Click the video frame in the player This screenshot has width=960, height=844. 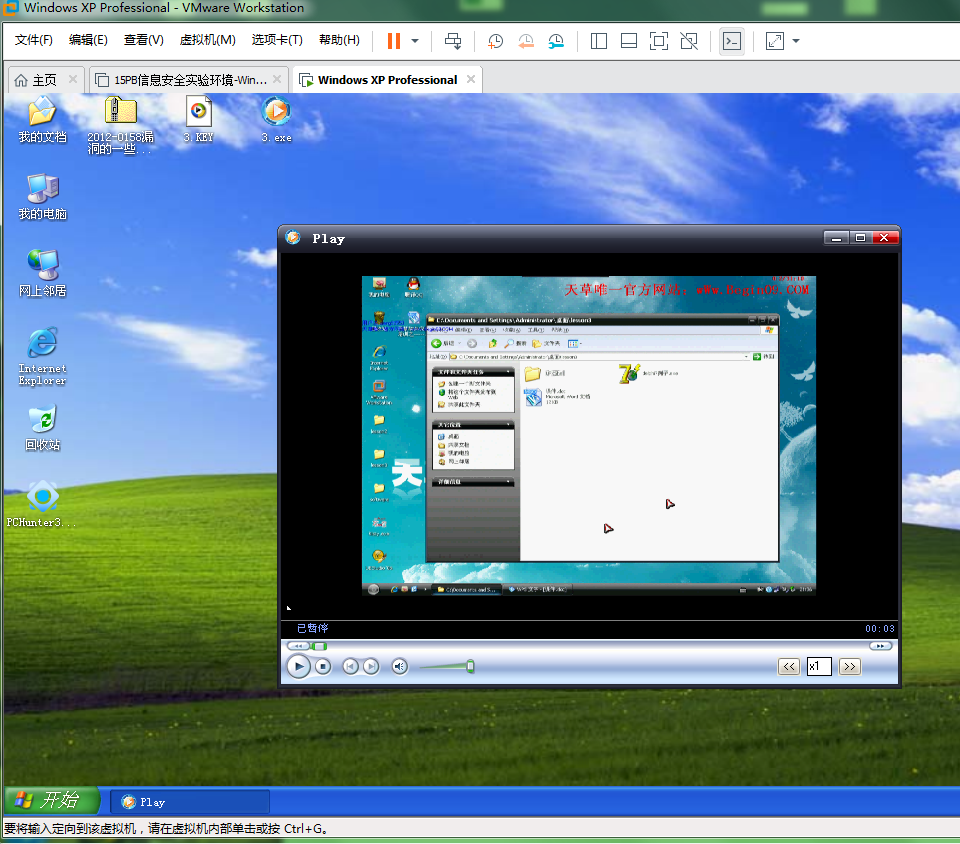588,436
